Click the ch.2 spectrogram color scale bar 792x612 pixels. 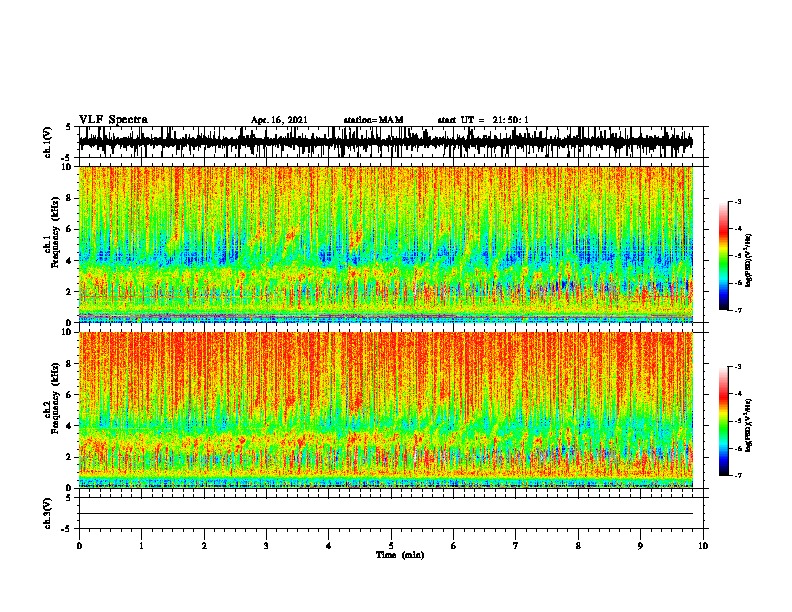724,421
